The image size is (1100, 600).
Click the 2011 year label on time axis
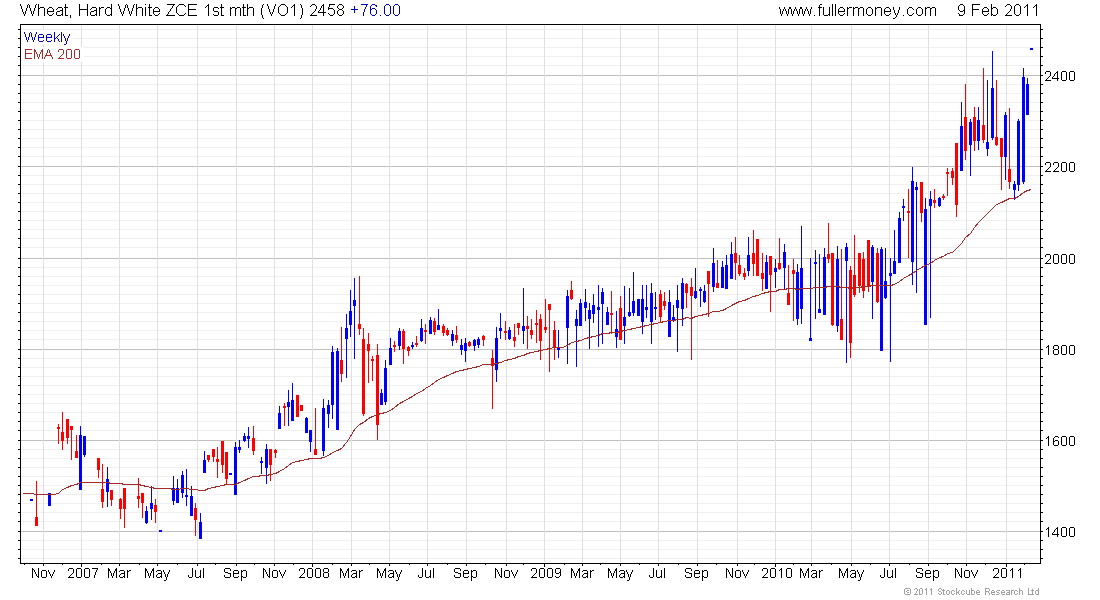tap(1008, 573)
